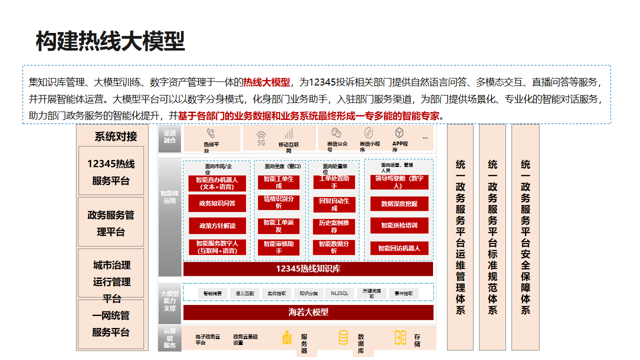Viewport: 640px width, 360px height.
Task: Click the 统一政务服务平台安全保障体系 vertical column
Action: [525, 237]
